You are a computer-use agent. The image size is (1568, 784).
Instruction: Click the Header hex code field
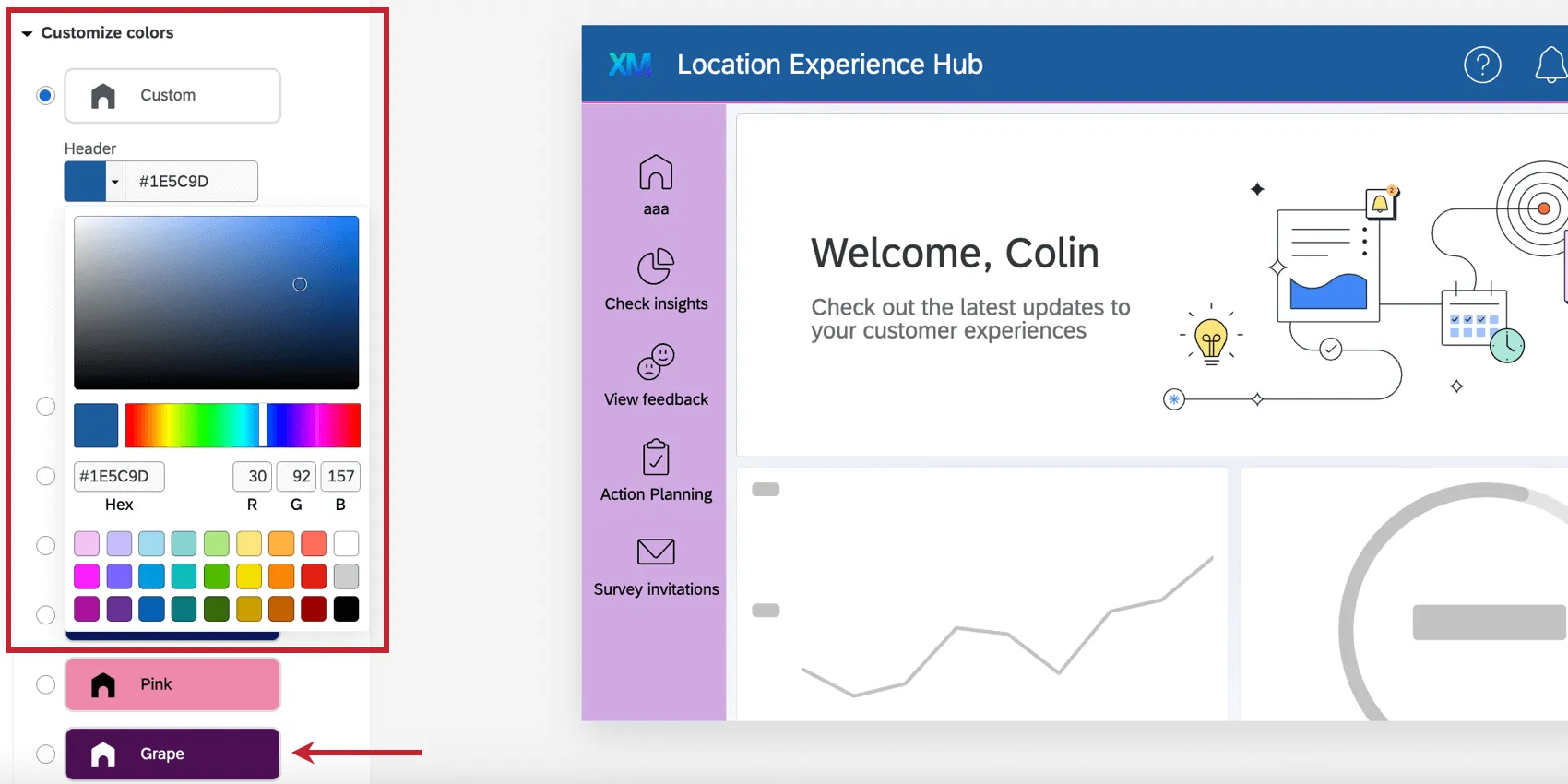(191, 182)
